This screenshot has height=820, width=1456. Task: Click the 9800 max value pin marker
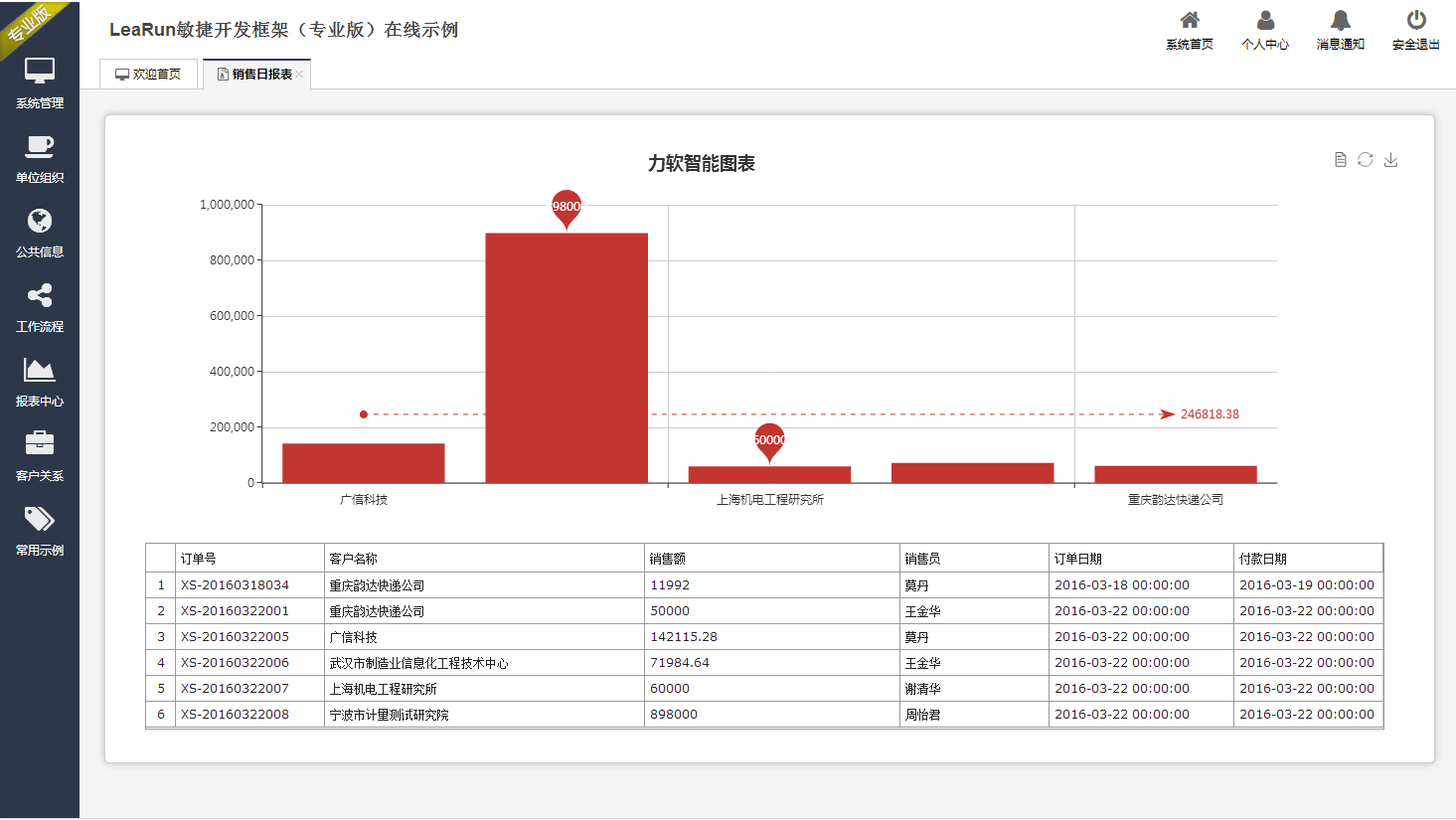(x=566, y=207)
